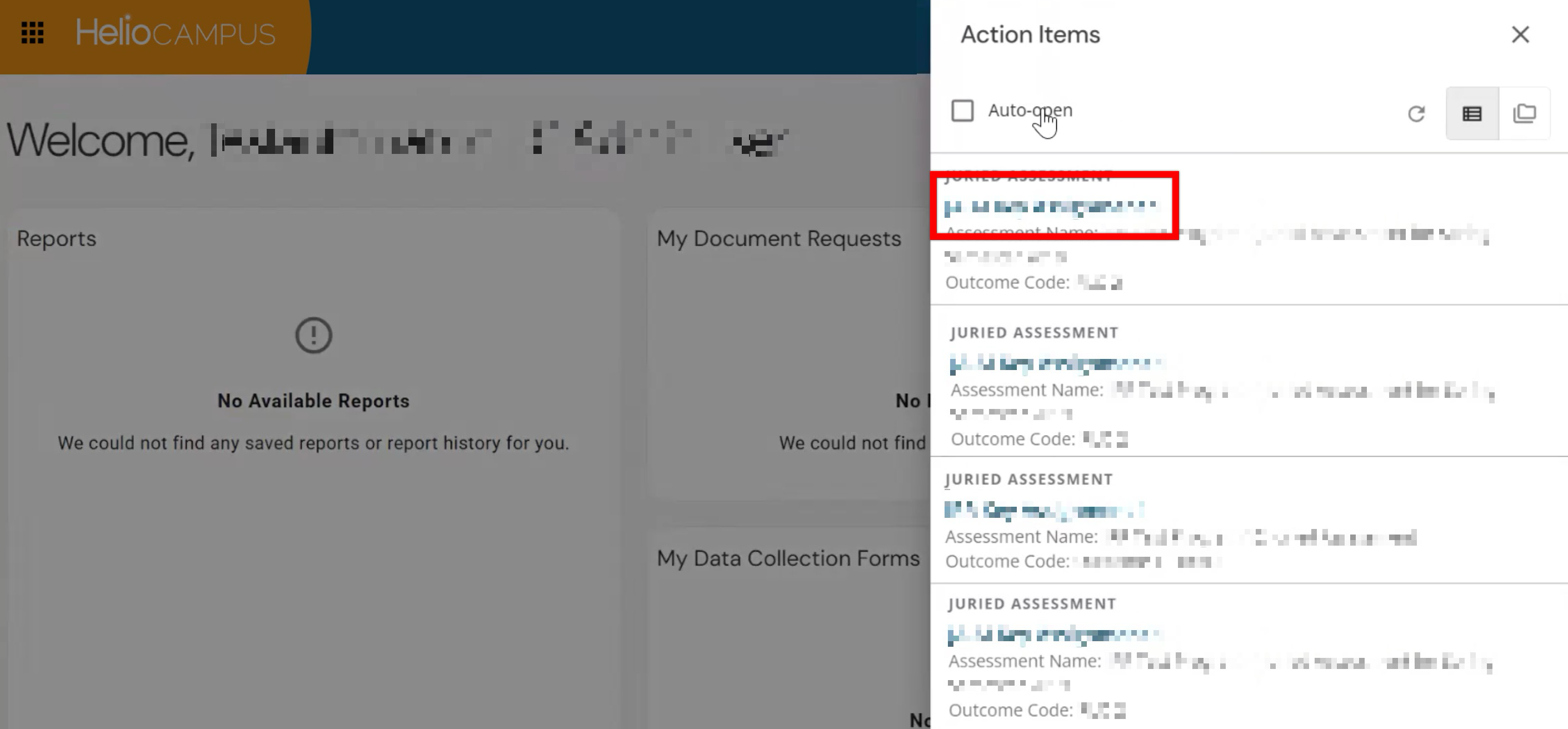Open the app launcher grid icon
The image size is (1568, 729).
click(32, 33)
